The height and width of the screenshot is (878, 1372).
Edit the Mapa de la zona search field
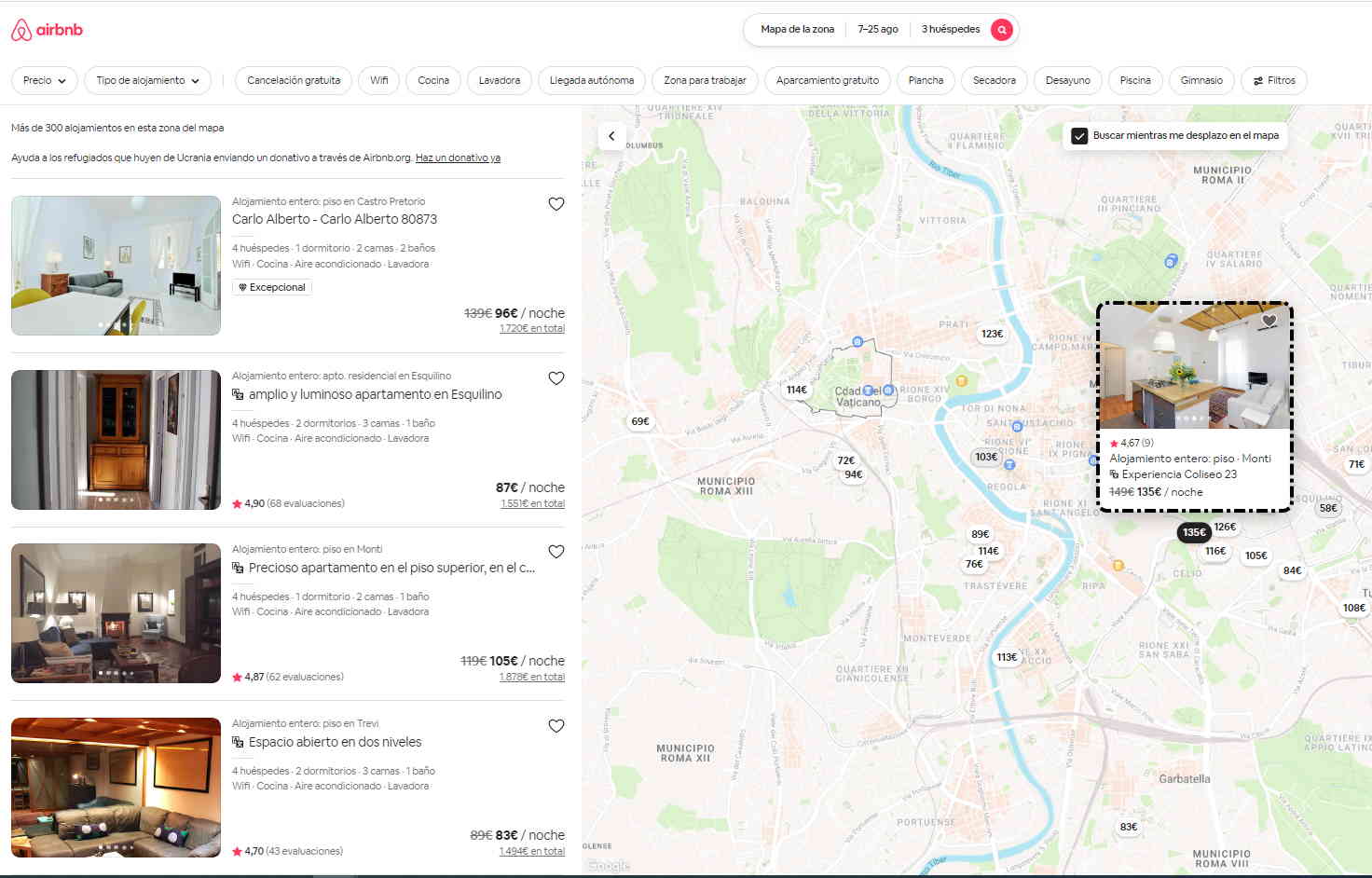click(797, 30)
